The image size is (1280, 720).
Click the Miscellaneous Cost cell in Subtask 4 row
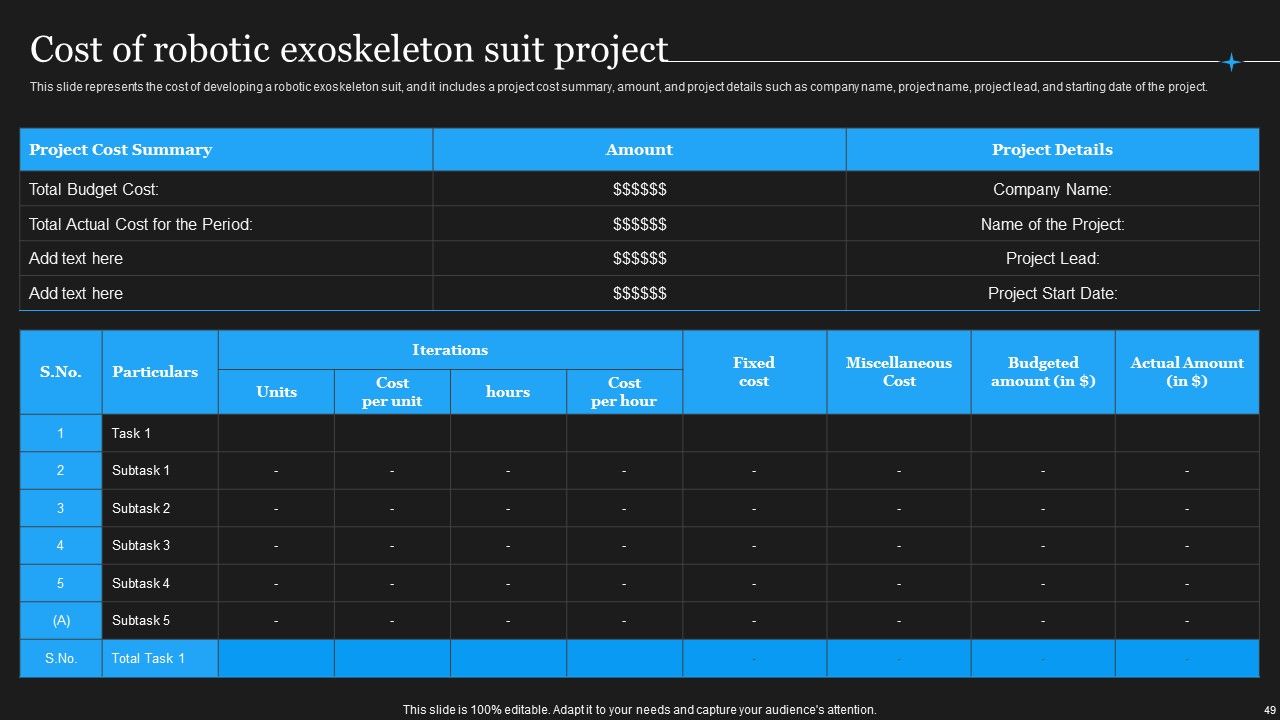[x=899, y=583]
